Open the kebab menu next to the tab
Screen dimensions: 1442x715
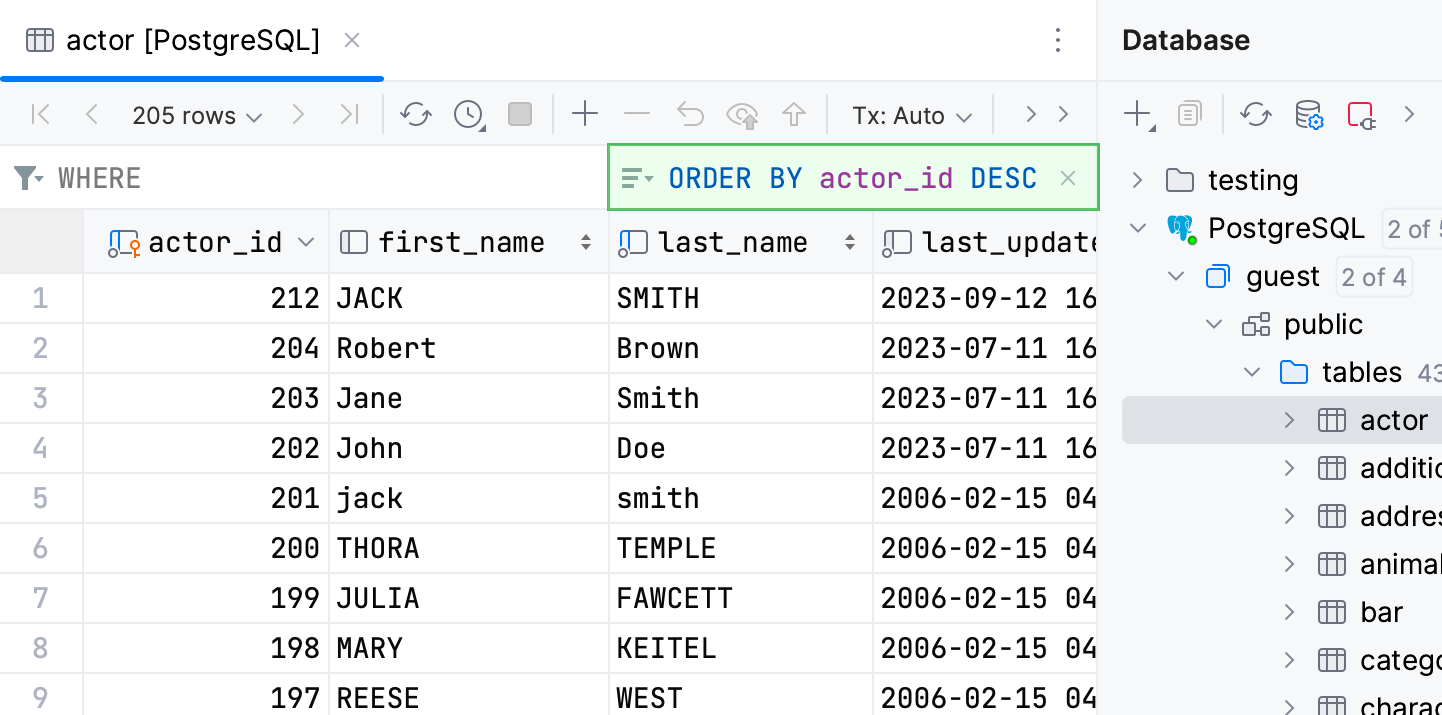point(1058,40)
